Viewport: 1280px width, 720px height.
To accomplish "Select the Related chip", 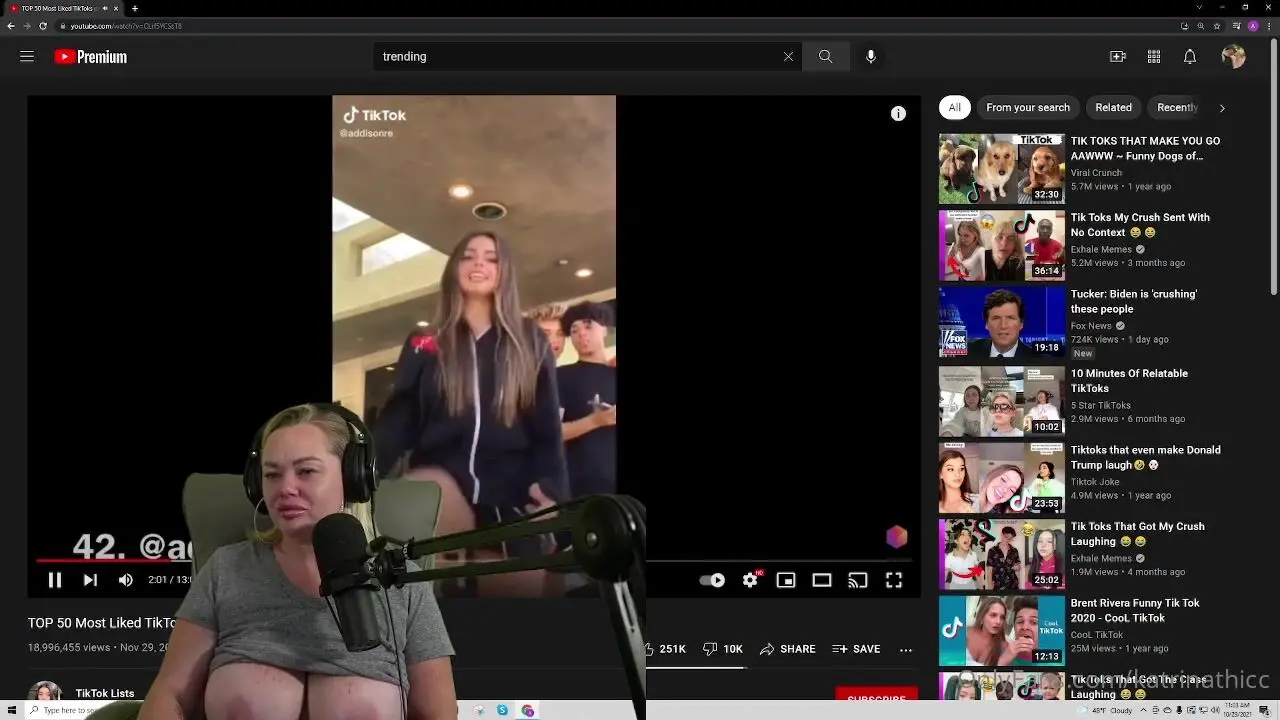I will [1113, 107].
